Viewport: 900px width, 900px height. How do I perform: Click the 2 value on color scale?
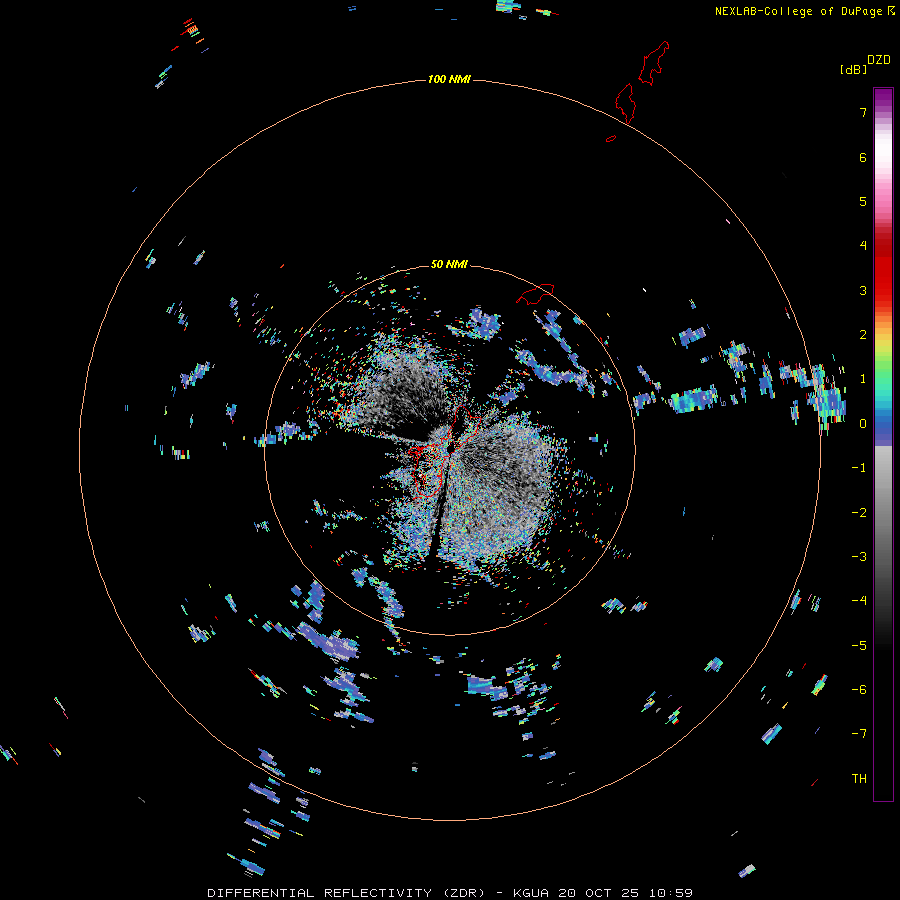(x=863, y=335)
